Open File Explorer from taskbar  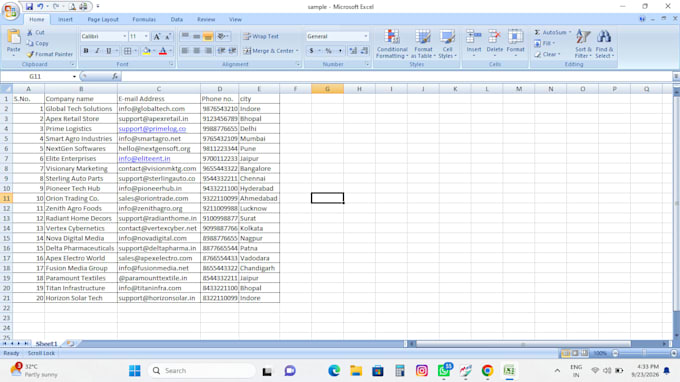pyautogui.click(x=356, y=371)
